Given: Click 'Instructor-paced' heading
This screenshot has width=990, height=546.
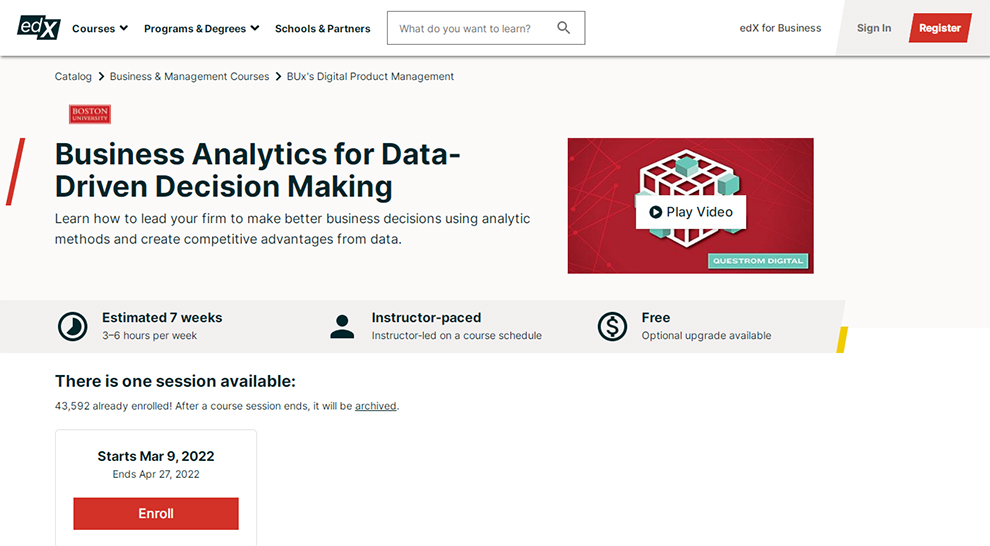Looking at the screenshot, I should click(x=426, y=318).
